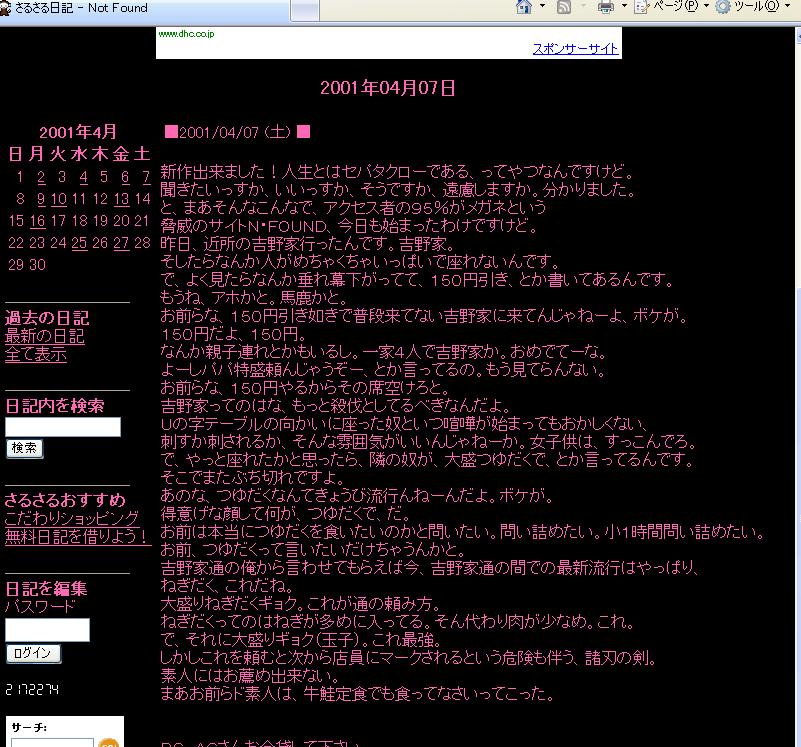Click the 全て表示 link
The width and height of the screenshot is (801, 747).
[x=36, y=354]
